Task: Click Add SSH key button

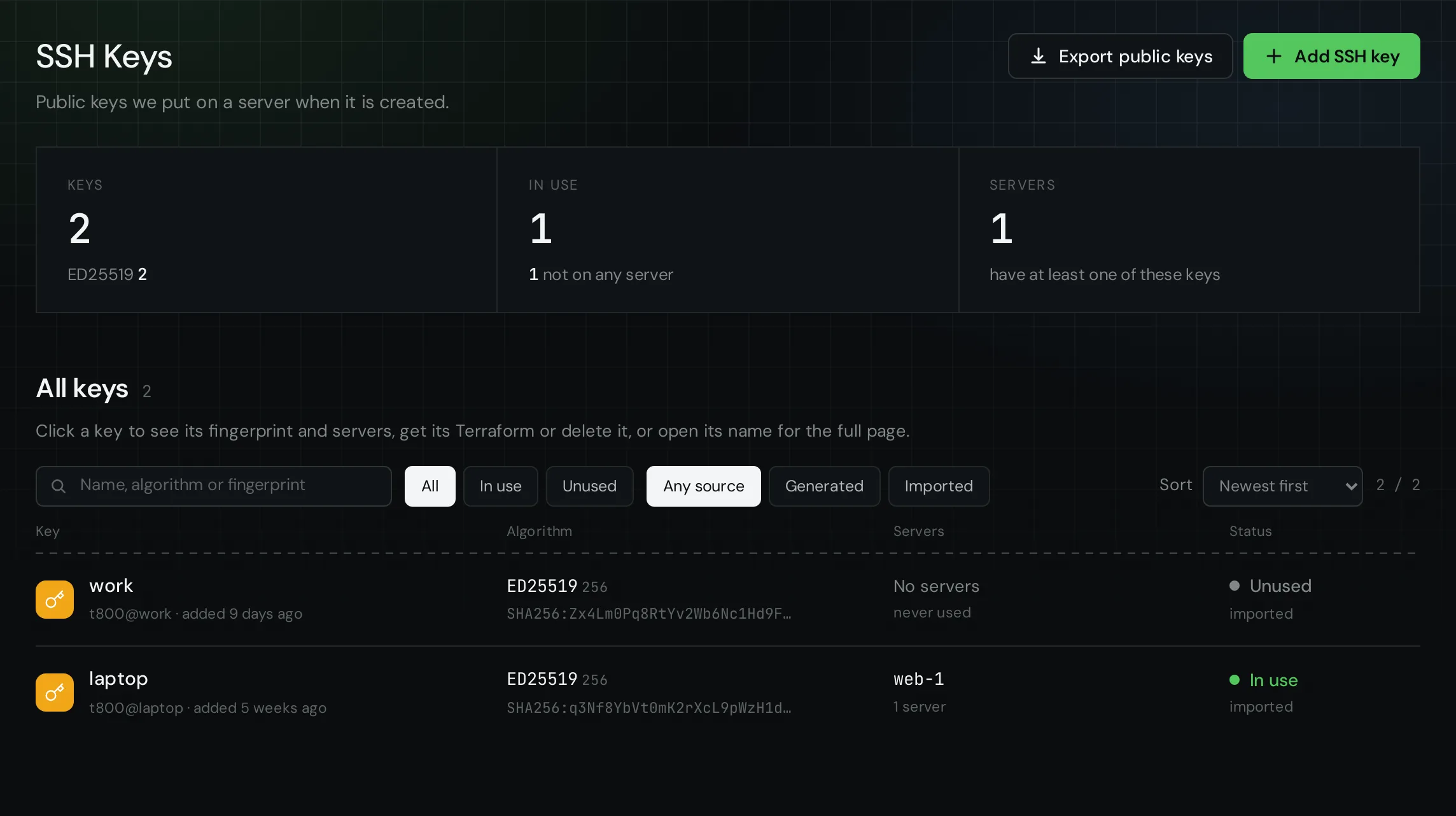Action: [1332, 56]
